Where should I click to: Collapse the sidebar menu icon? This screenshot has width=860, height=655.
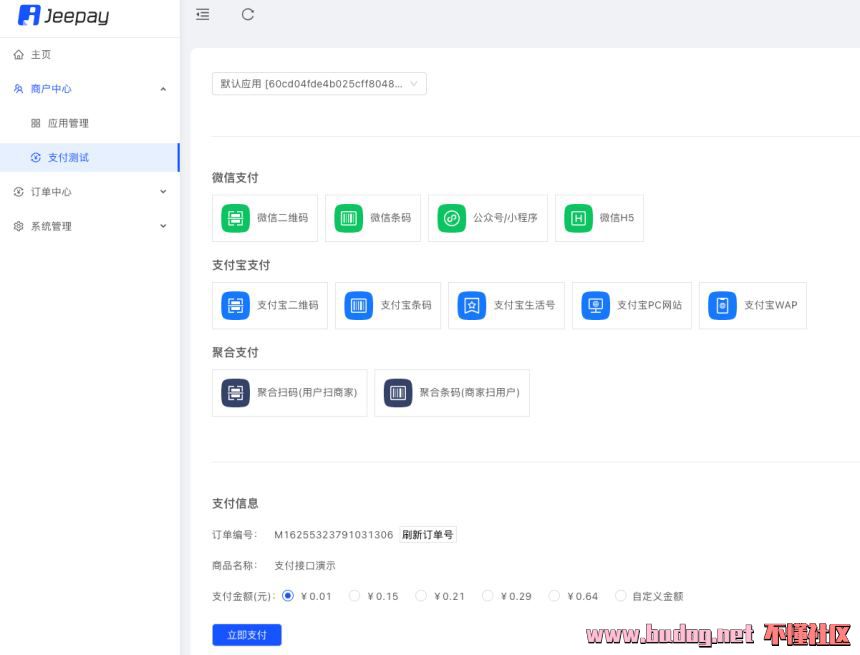pos(202,15)
